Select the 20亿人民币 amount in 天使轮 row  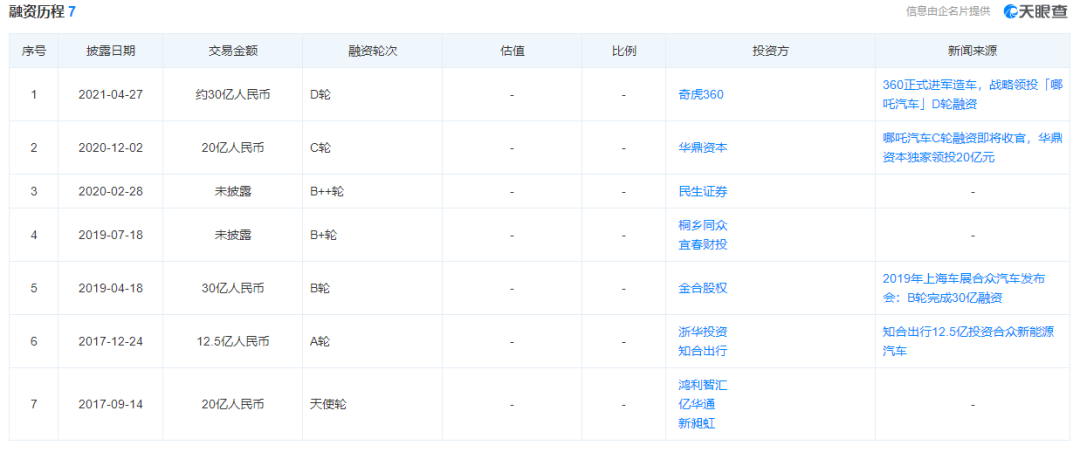232,404
